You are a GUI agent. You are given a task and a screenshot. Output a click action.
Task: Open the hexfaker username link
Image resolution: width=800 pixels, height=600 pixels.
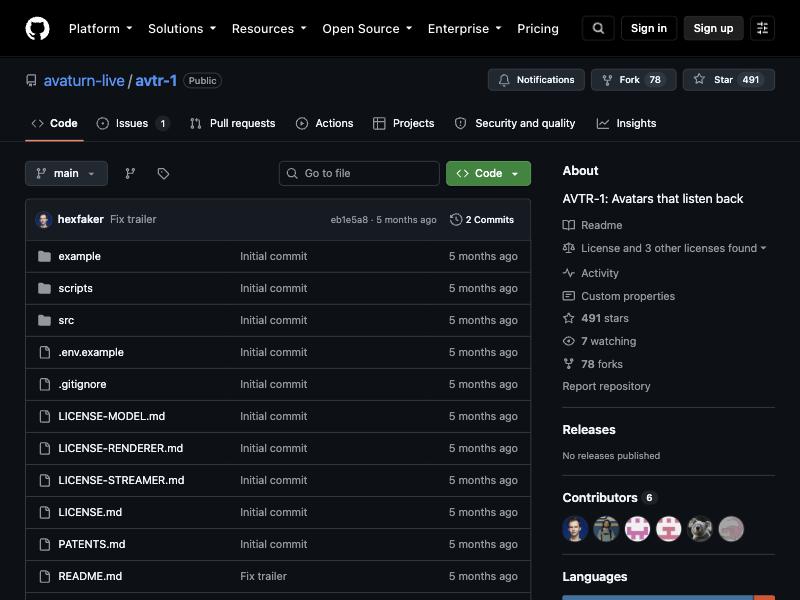81,219
